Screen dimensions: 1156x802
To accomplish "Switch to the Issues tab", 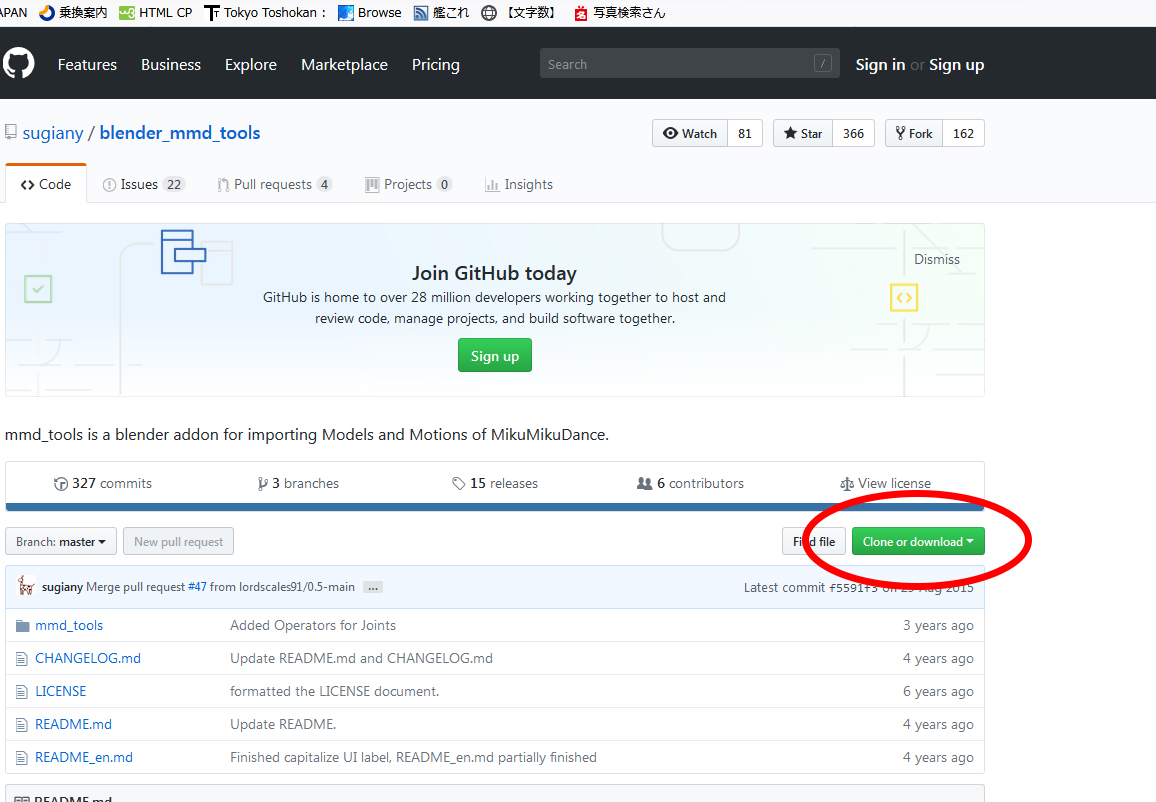I will tap(143, 184).
